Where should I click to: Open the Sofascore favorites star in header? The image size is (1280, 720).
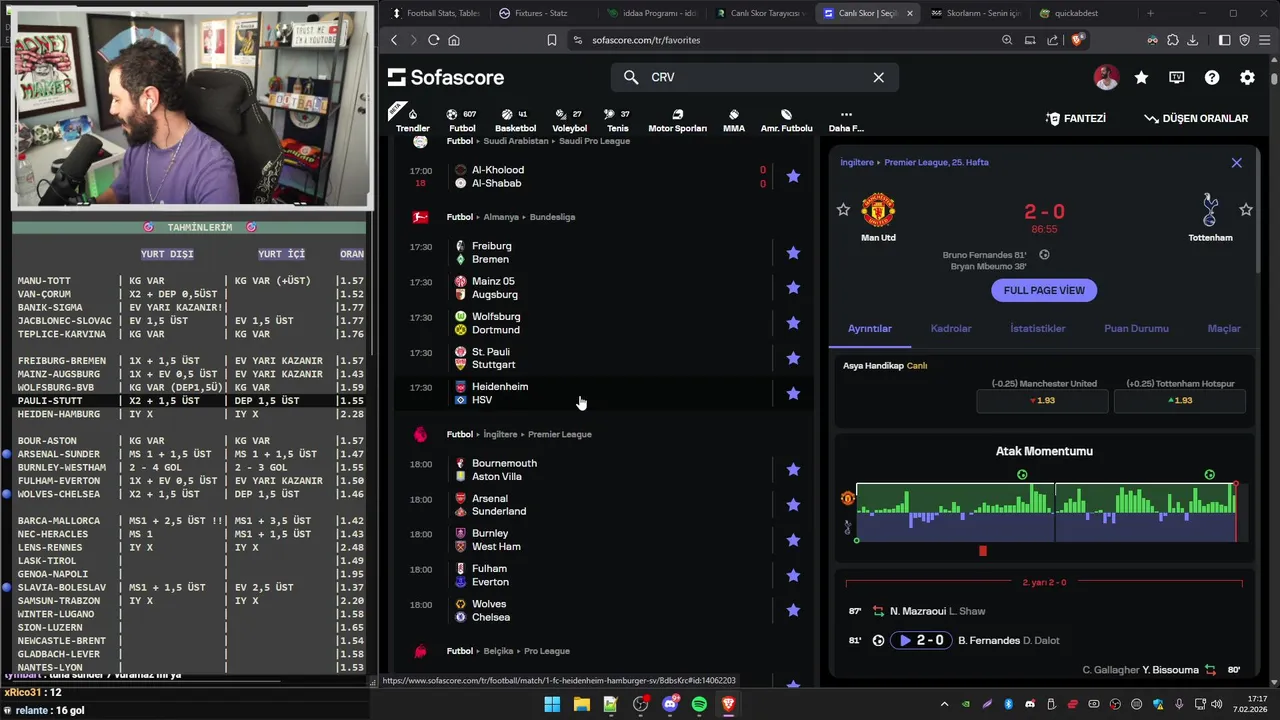[1141, 77]
